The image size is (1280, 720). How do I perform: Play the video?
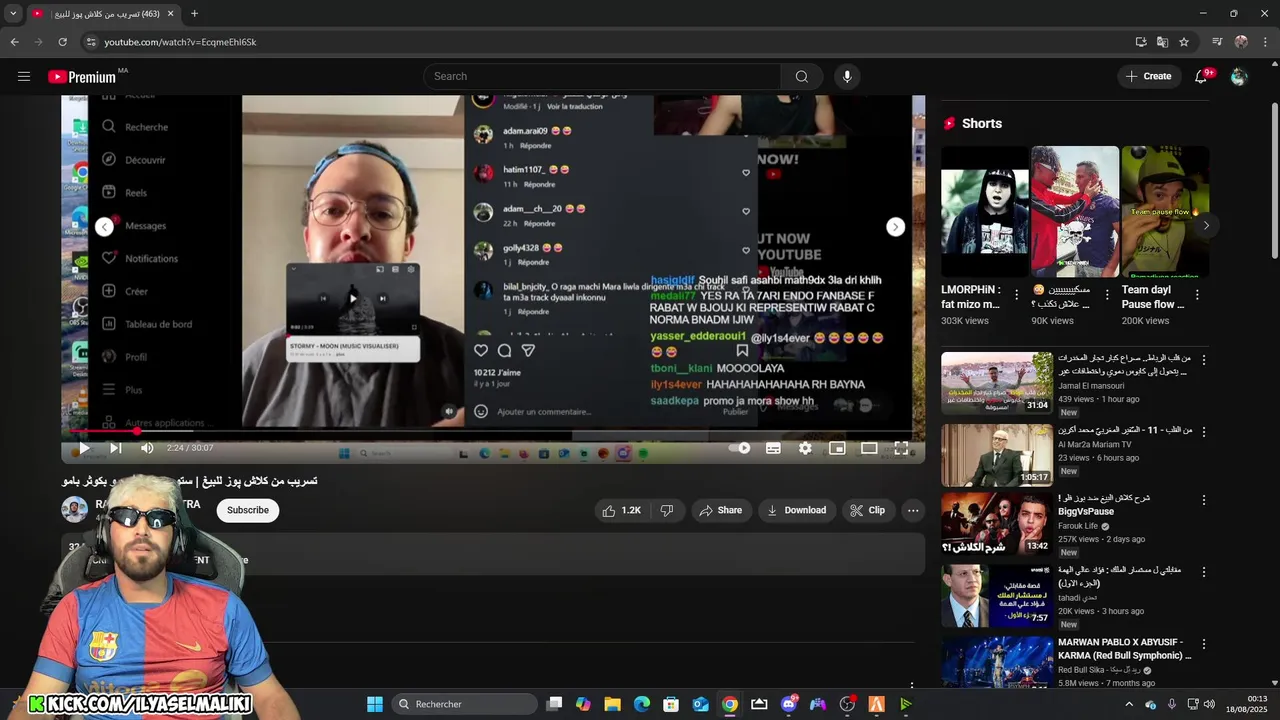pyautogui.click(x=84, y=448)
